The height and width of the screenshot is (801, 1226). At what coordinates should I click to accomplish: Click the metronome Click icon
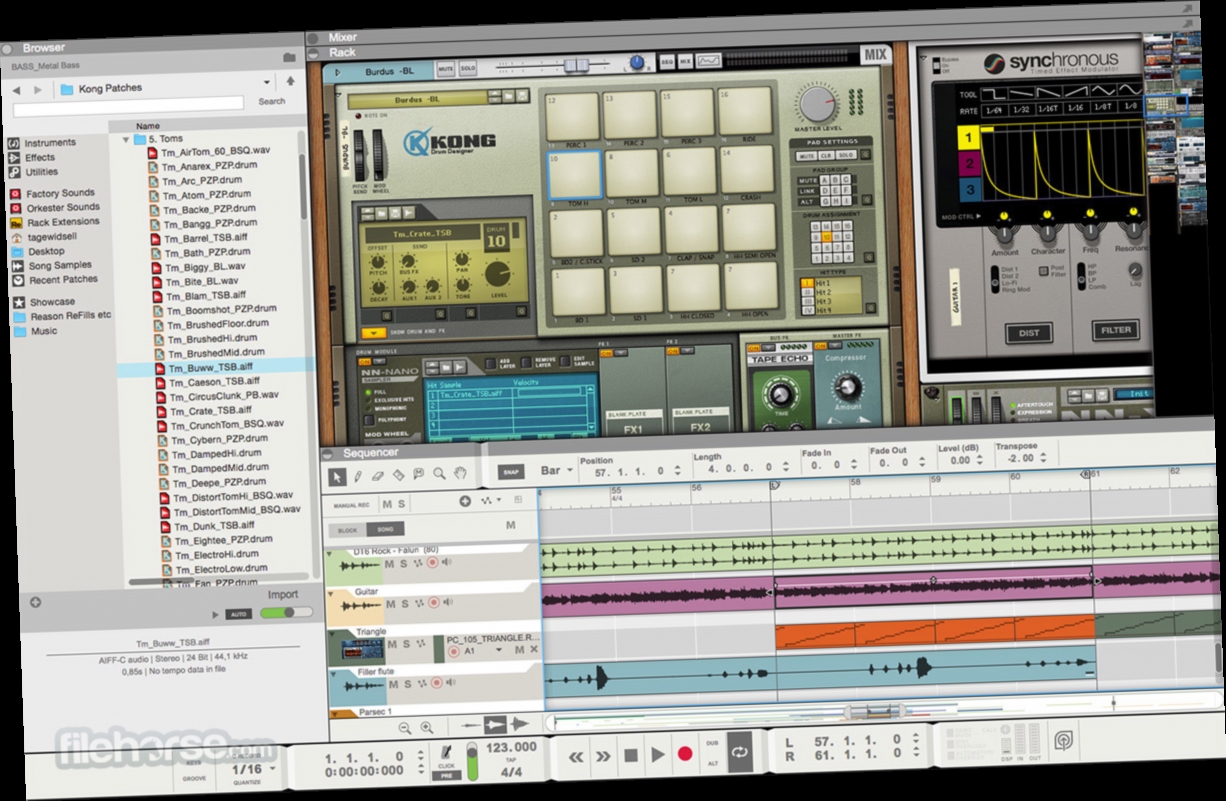[446, 752]
